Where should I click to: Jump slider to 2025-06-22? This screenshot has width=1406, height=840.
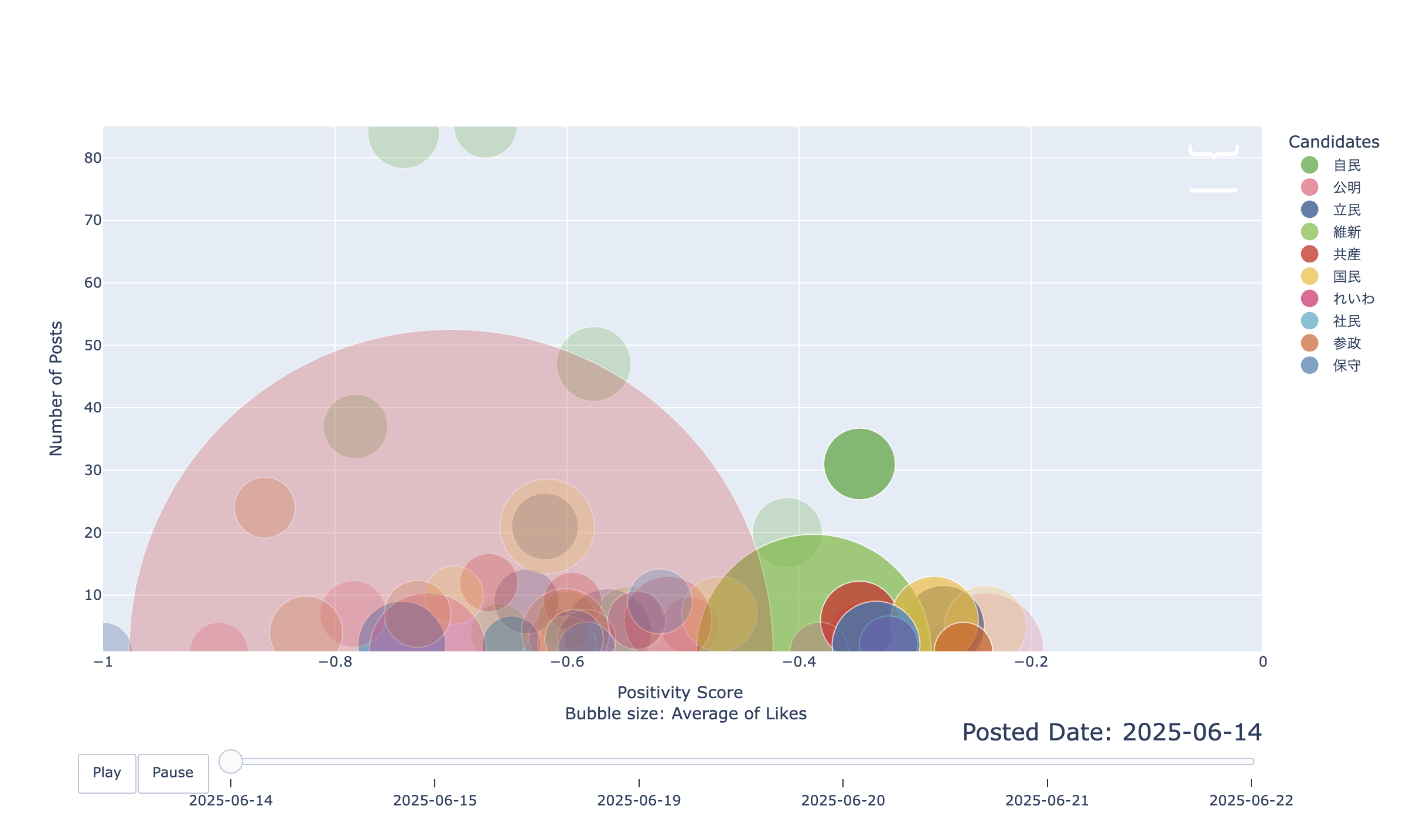coord(1251,800)
